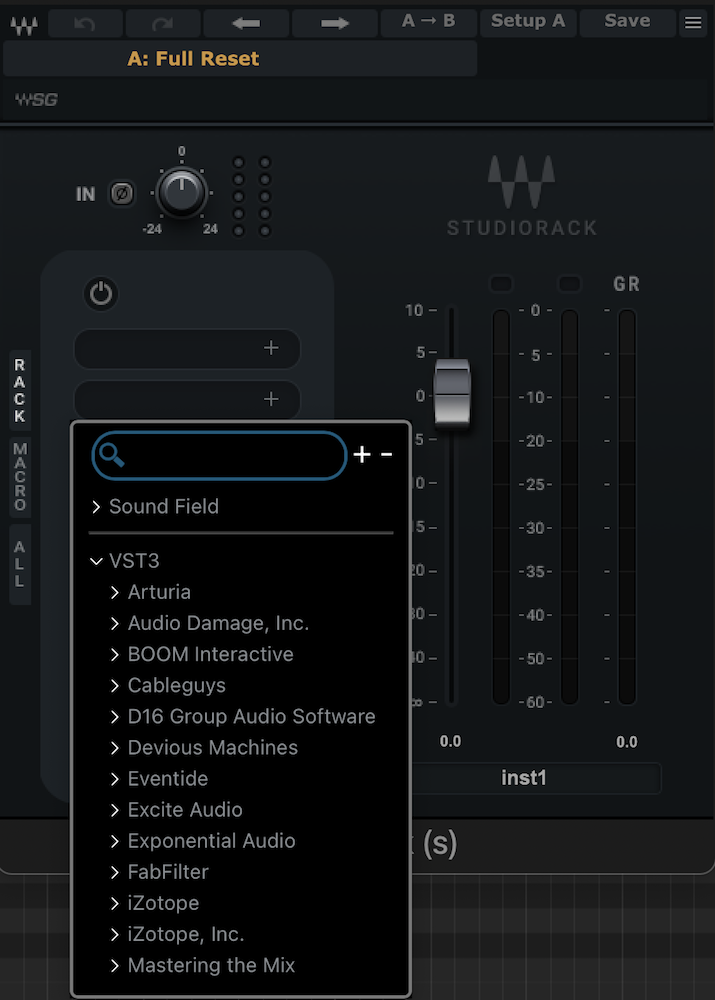Click the GR meter label
The image size is (715, 1000).
[x=626, y=284]
